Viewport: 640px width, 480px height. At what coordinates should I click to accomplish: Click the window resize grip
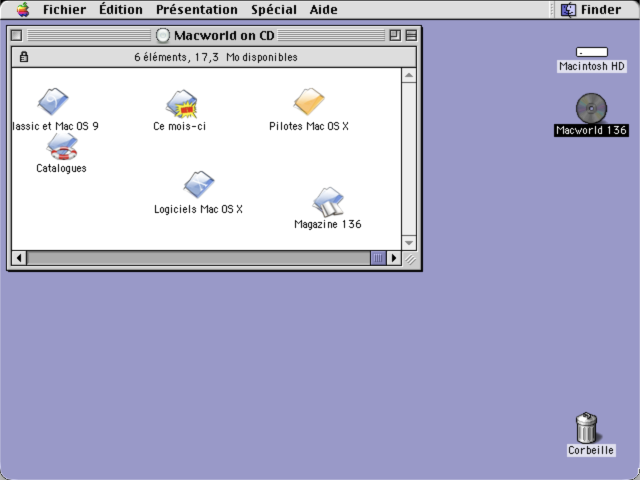pos(410,259)
